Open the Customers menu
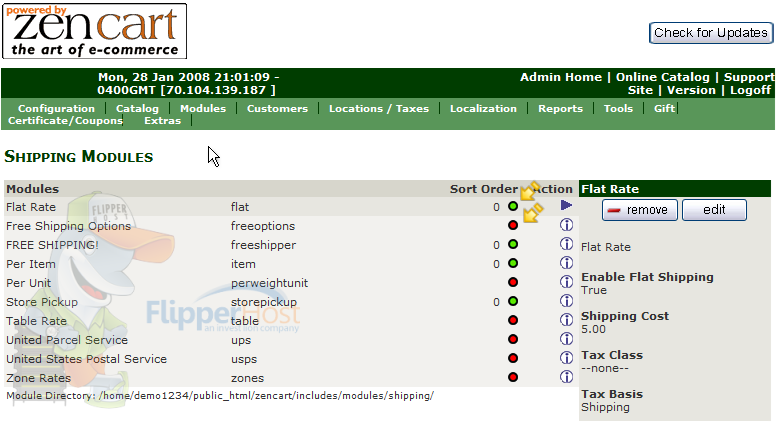 pyautogui.click(x=277, y=108)
